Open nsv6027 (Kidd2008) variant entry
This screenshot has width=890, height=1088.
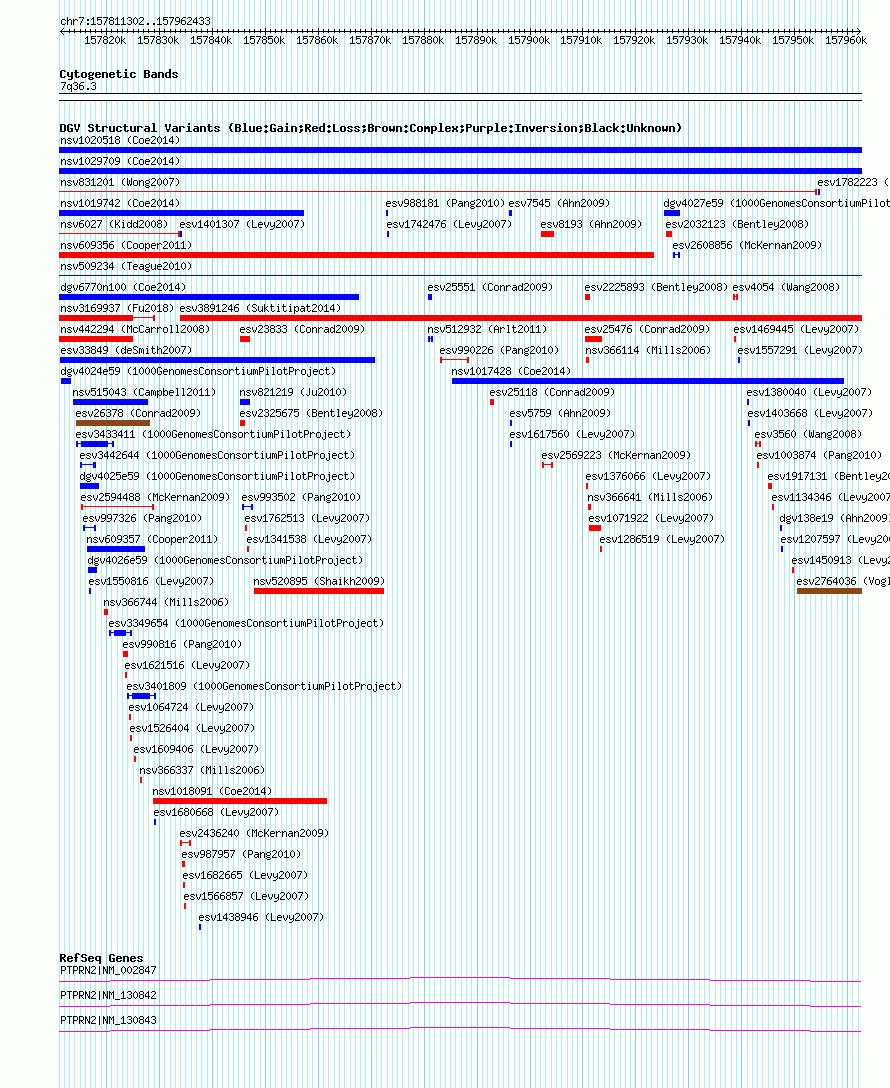(114, 224)
